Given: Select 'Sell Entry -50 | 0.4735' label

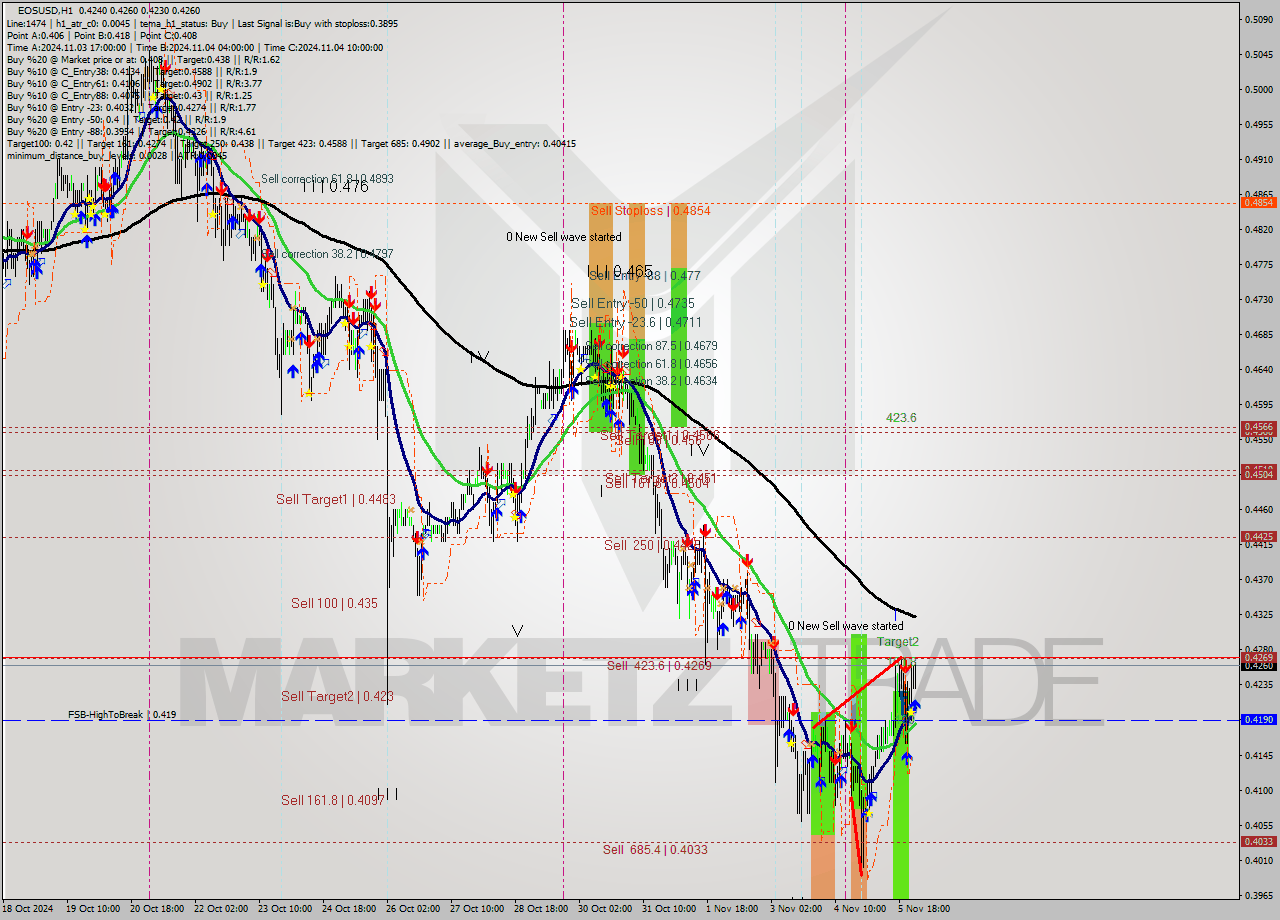Looking at the screenshot, I should 632,303.
